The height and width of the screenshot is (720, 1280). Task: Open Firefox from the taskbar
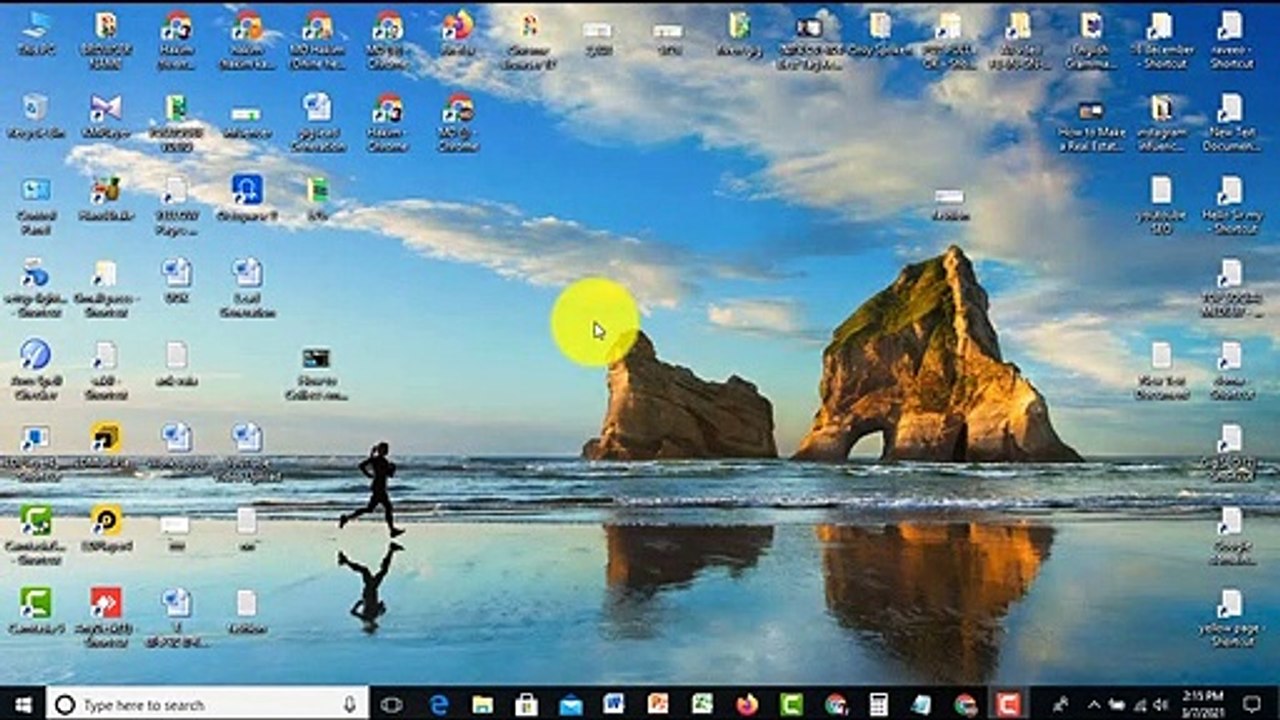coord(746,704)
